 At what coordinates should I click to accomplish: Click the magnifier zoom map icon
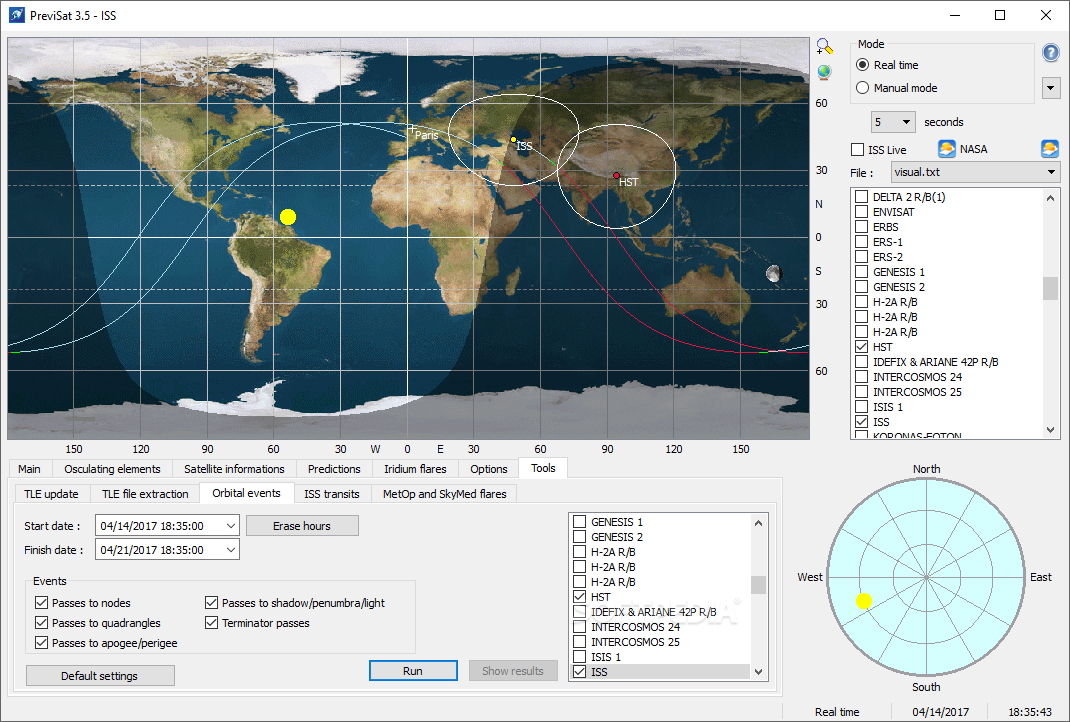[824, 46]
